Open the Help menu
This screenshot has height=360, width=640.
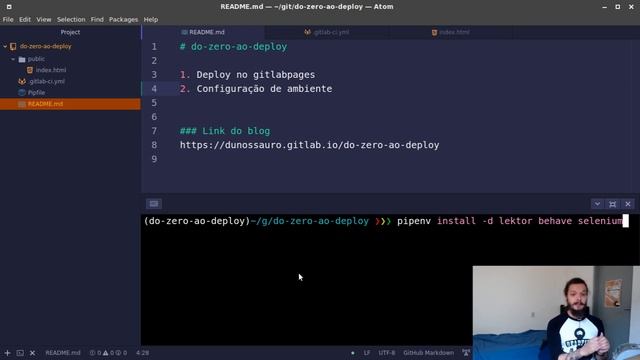[x=151, y=20]
